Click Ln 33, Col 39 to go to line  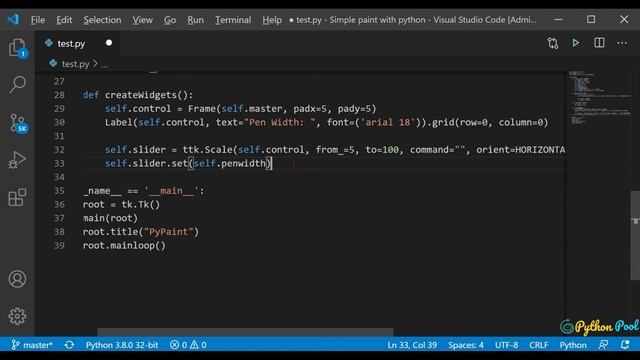(412, 345)
